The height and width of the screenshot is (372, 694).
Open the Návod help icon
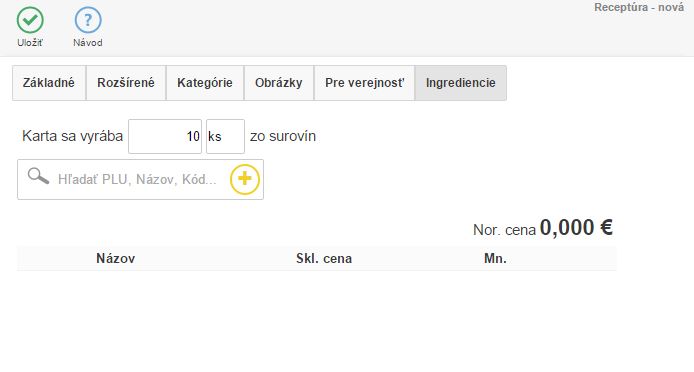[x=88, y=20]
